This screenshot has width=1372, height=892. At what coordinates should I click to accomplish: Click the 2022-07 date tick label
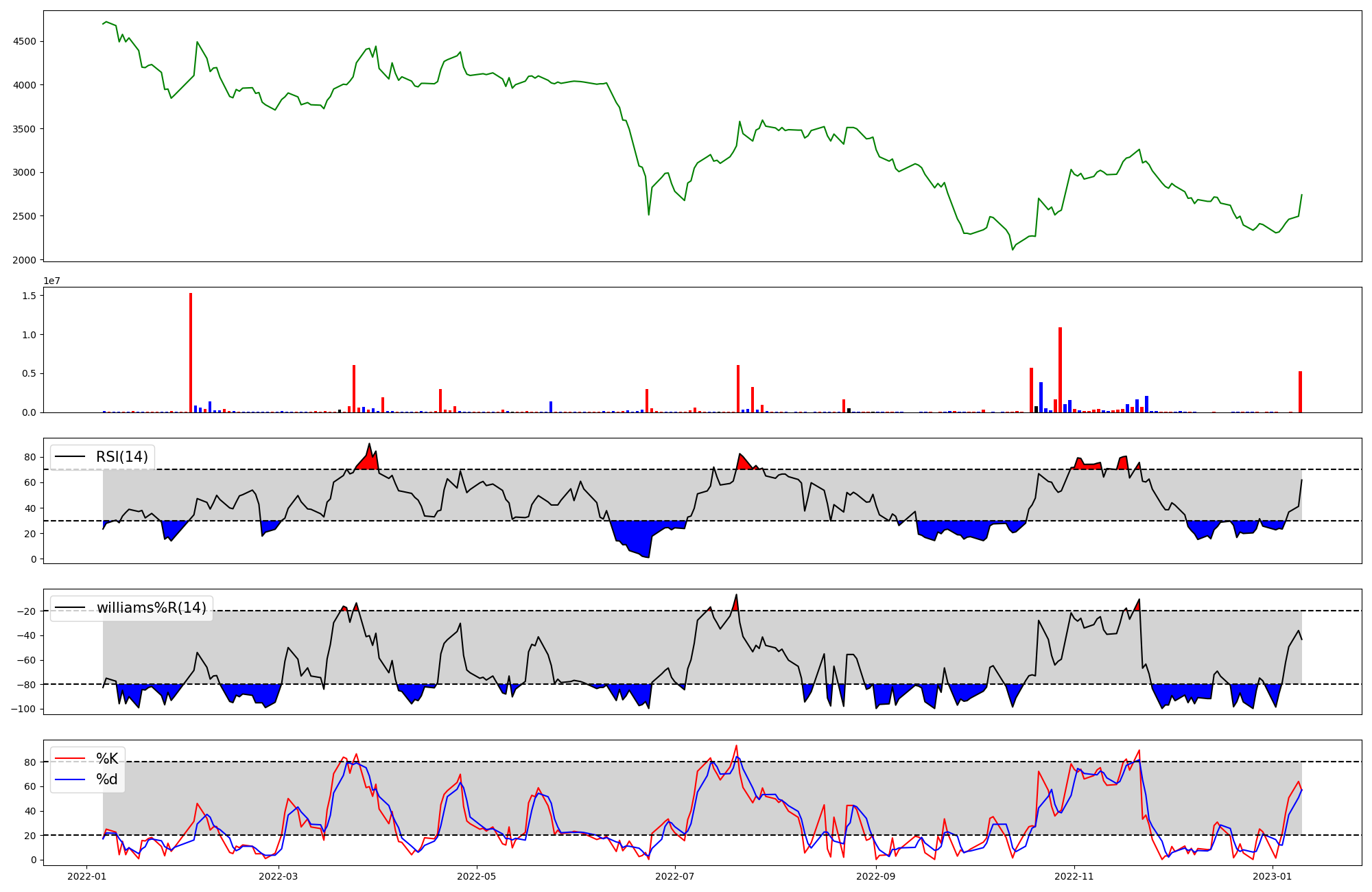click(x=675, y=876)
